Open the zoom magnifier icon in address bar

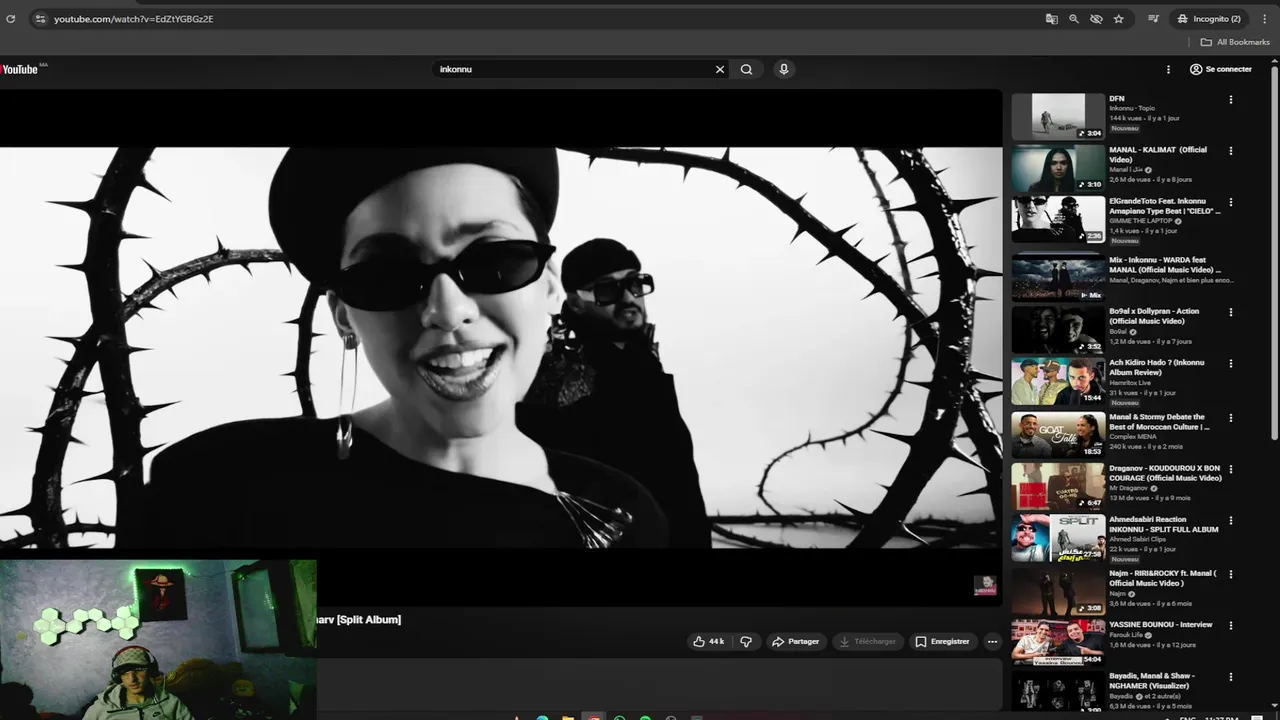1074,19
